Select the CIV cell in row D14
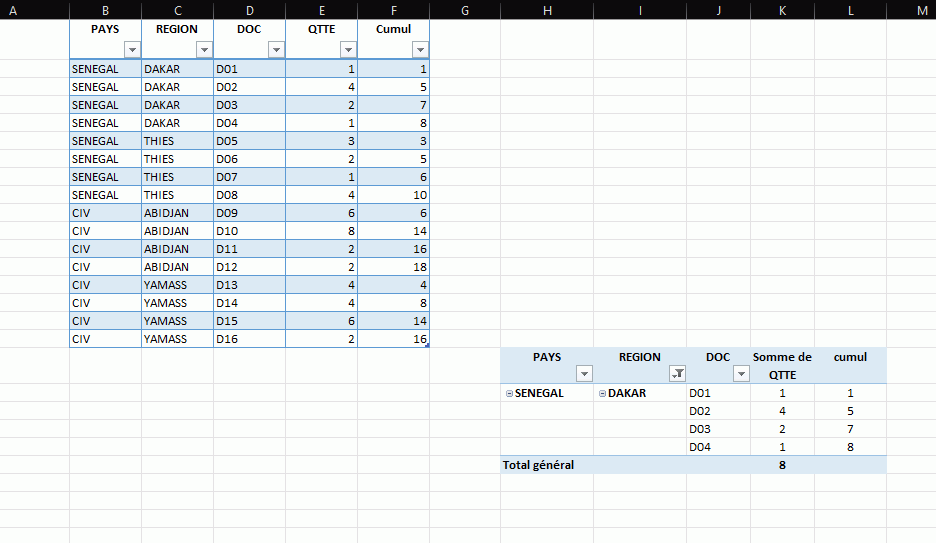This screenshot has height=543, width=936. tap(106, 303)
